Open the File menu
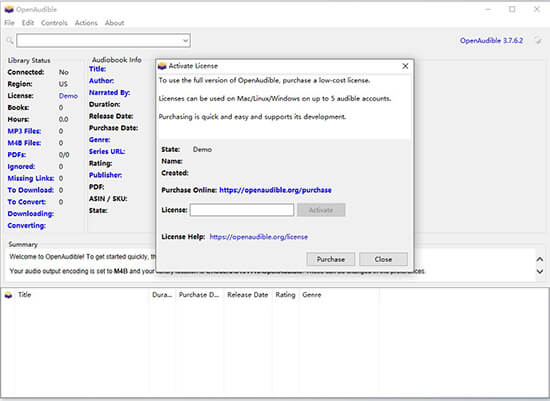The width and height of the screenshot is (550, 401). (x=9, y=23)
